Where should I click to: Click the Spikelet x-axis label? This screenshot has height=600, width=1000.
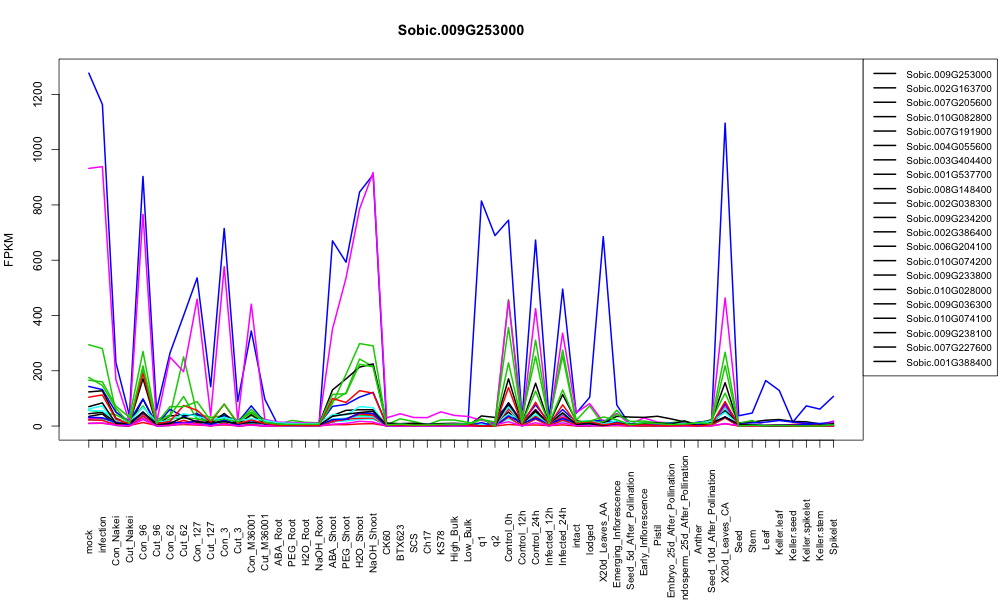[x=834, y=536]
